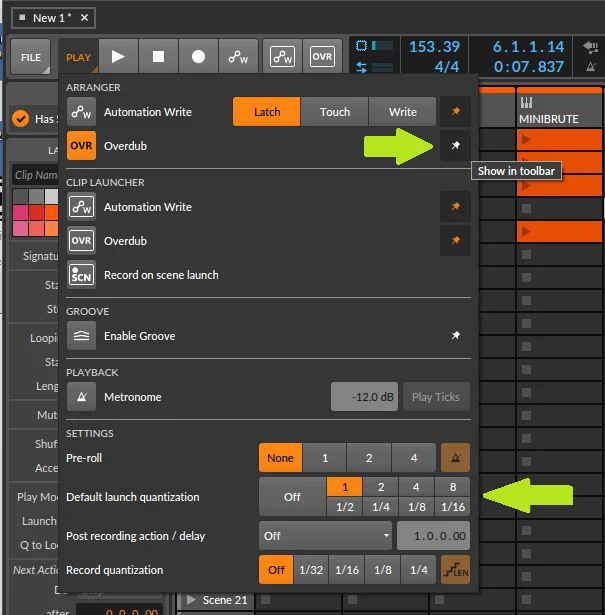Select Write automation mode
The height and width of the screenshot is (615, 605).
tap(402, 112)
